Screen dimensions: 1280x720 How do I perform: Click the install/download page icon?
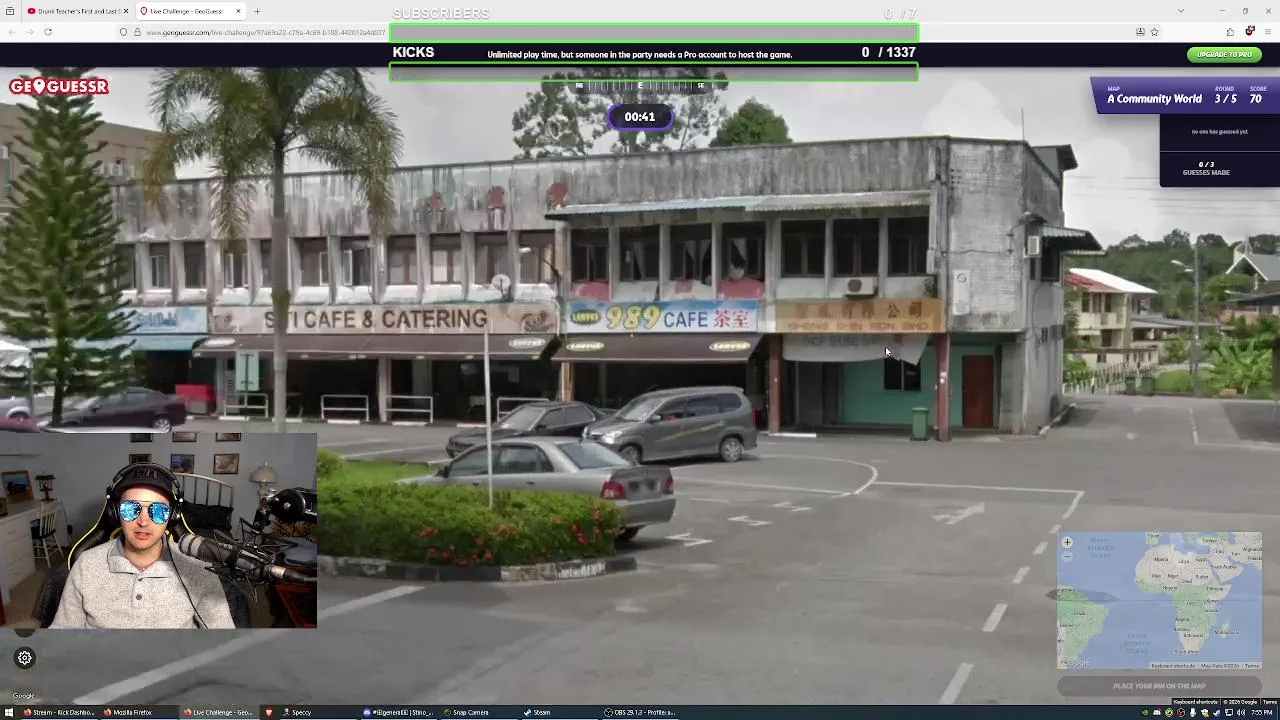coord(1140,32)
